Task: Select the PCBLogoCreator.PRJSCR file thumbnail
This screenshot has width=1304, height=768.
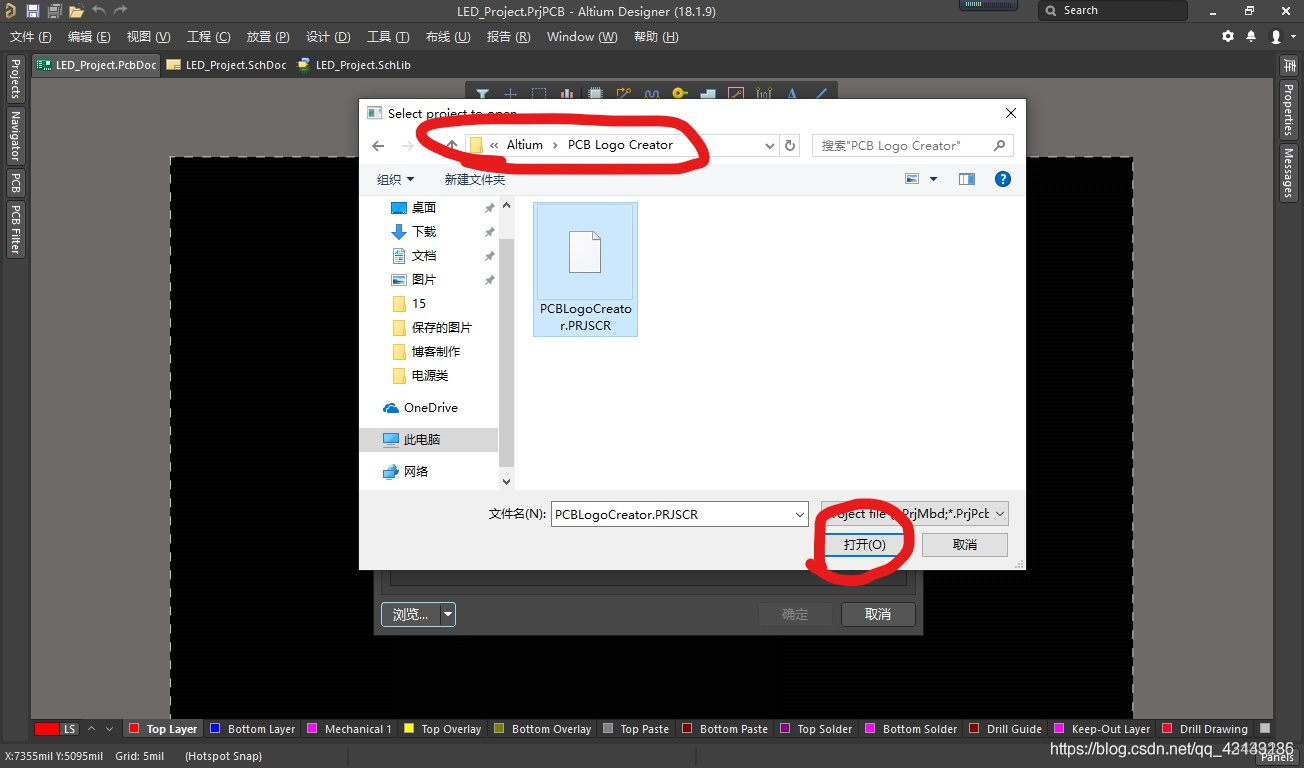Action: tap(585, 268)
